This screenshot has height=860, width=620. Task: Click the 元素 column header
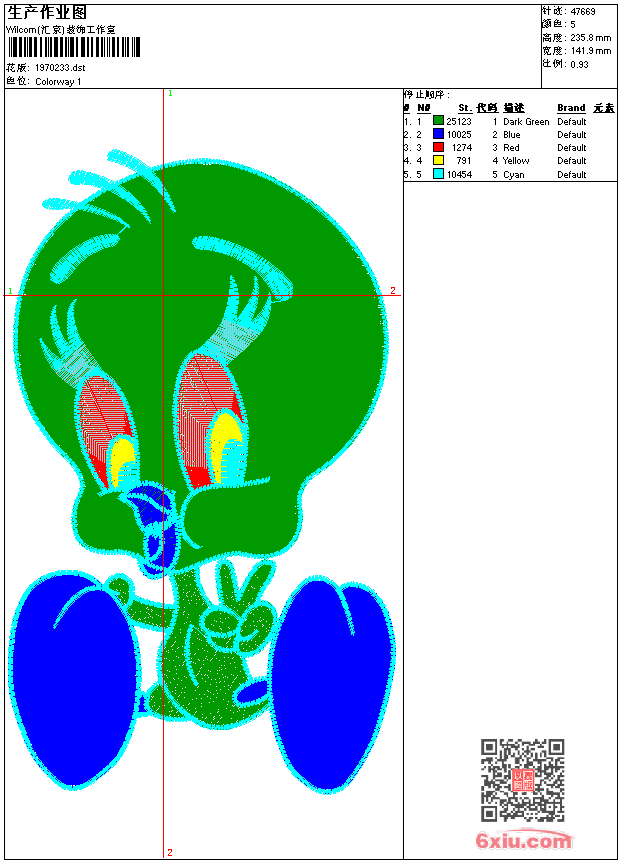604,108
